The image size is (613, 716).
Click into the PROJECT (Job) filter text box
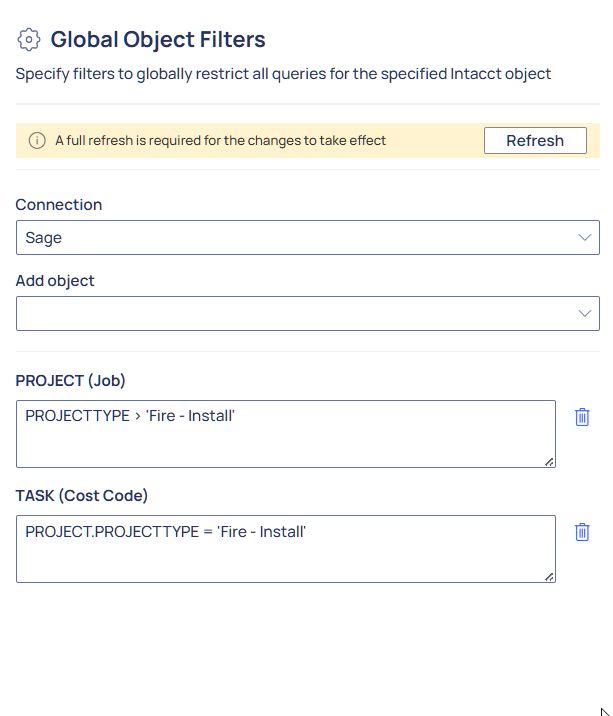pos(286,434)
